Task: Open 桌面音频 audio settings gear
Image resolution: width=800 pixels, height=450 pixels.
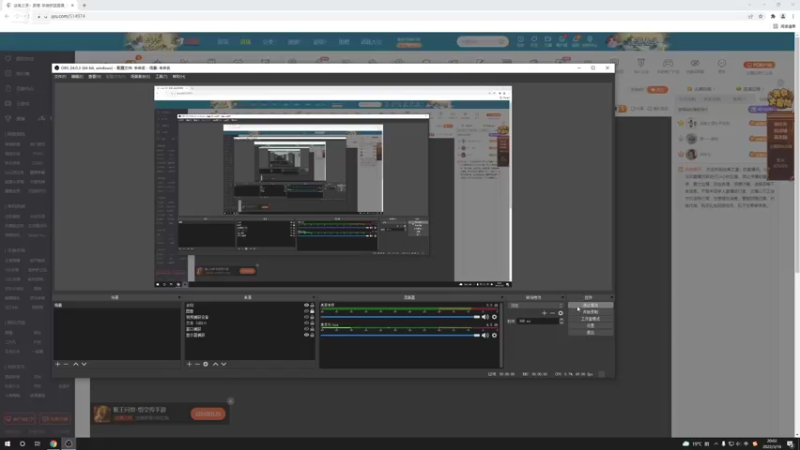Action: tap(494, 317)
